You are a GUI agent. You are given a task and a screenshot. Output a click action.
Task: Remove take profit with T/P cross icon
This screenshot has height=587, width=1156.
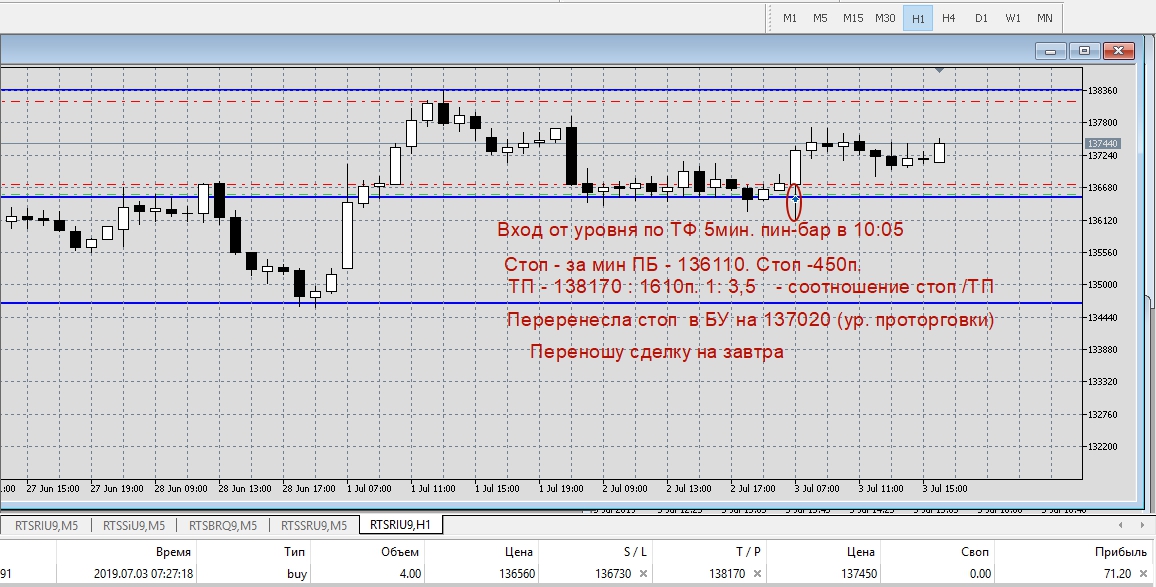(757, 574)
